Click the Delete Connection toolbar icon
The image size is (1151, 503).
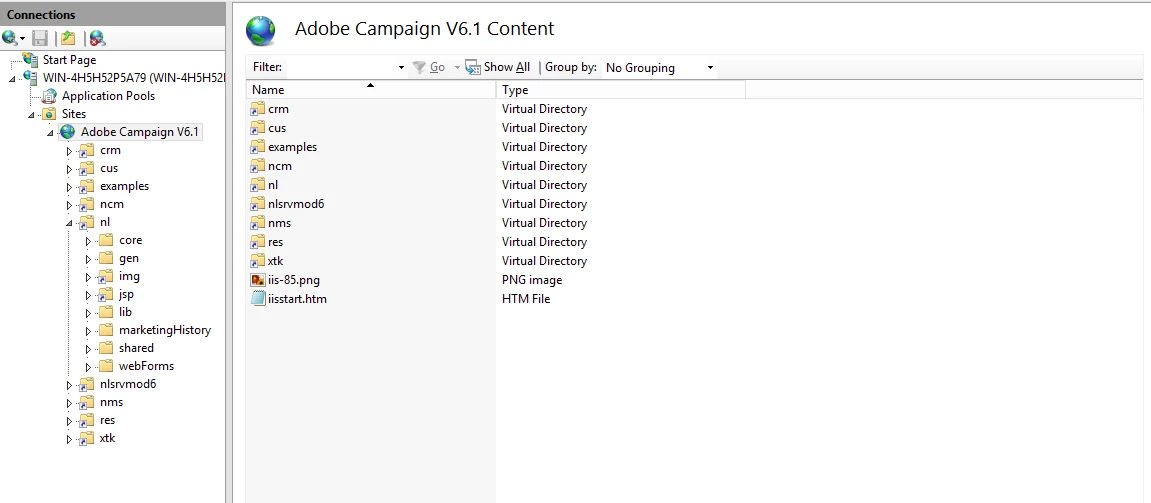coord(97,37)
